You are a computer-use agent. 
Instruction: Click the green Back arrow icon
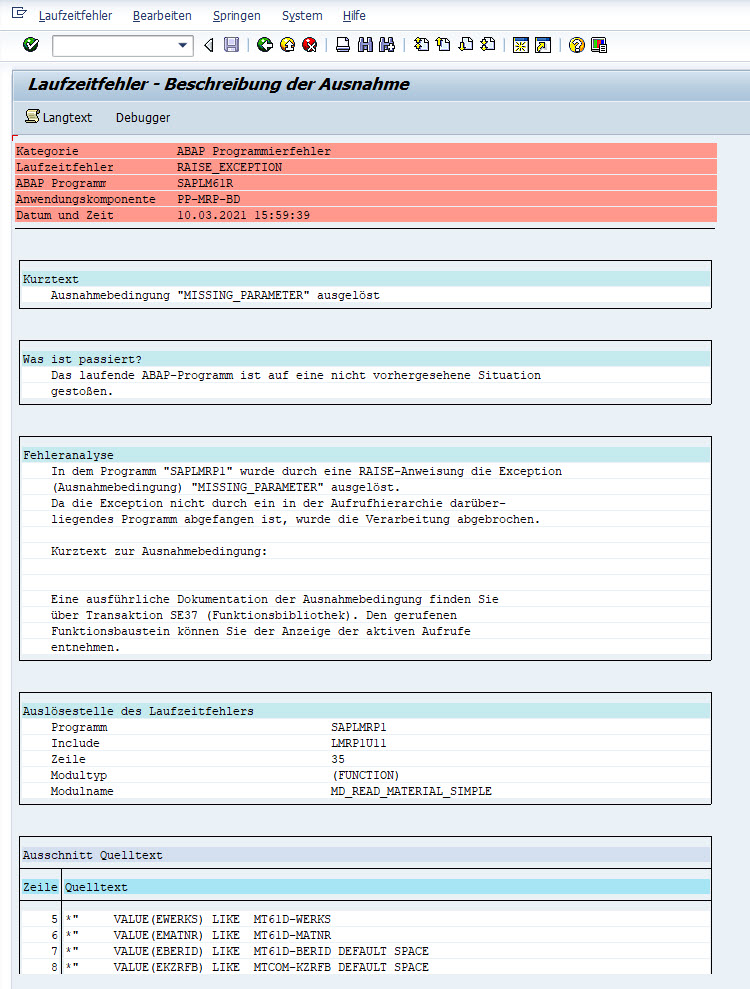(264, 45)
